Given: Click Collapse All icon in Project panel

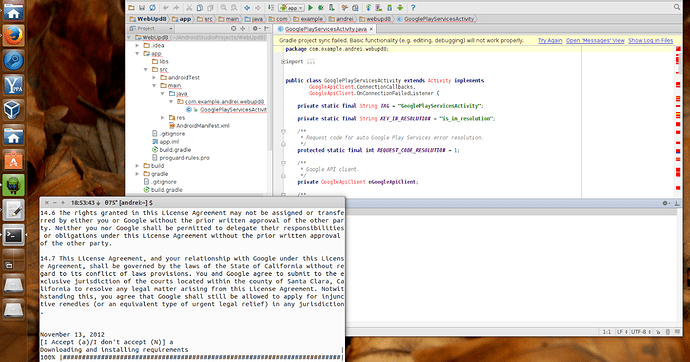Looking at the screenshot, I should [x=243, y=28].
